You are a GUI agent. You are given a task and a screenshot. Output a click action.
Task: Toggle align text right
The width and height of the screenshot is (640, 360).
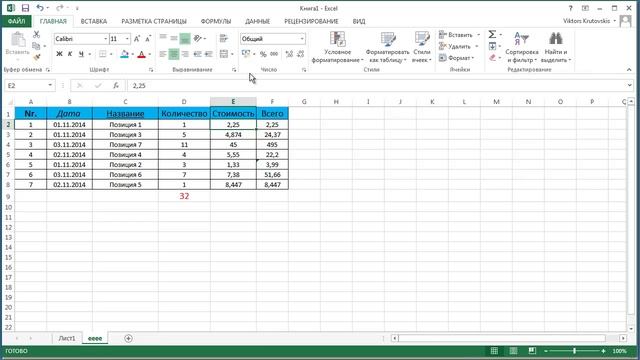(x=185, y=54)
